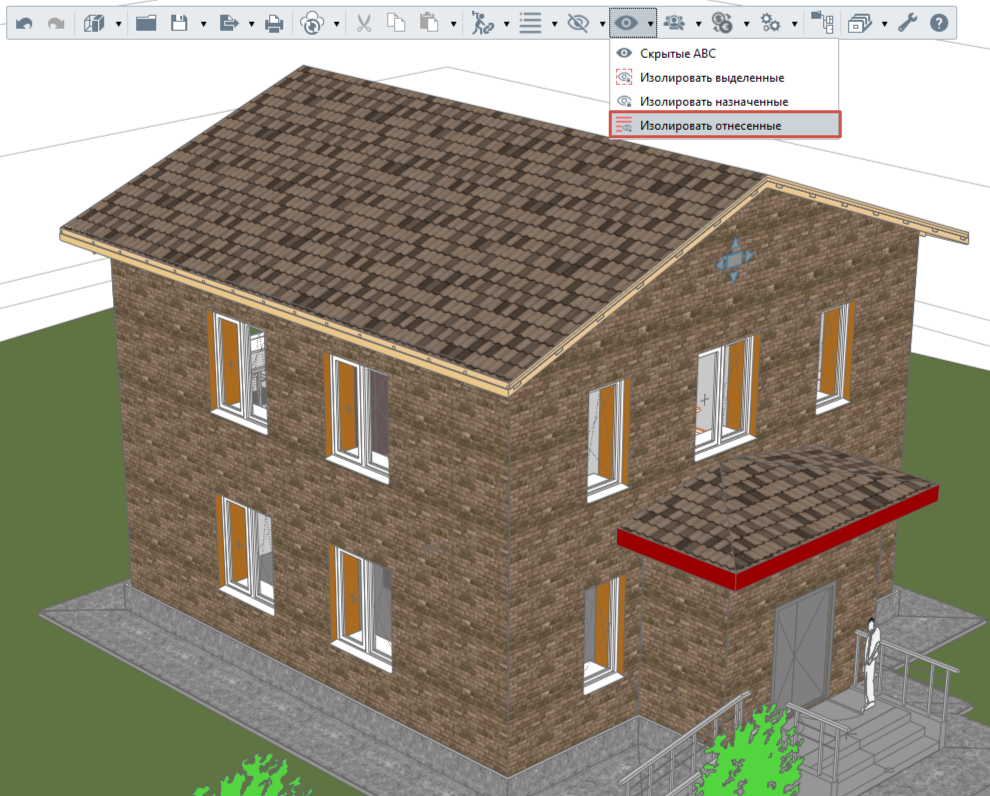Undo the last action with the back arrow
The height and width of the screenshot is (796, 990).
pos(24,24)
